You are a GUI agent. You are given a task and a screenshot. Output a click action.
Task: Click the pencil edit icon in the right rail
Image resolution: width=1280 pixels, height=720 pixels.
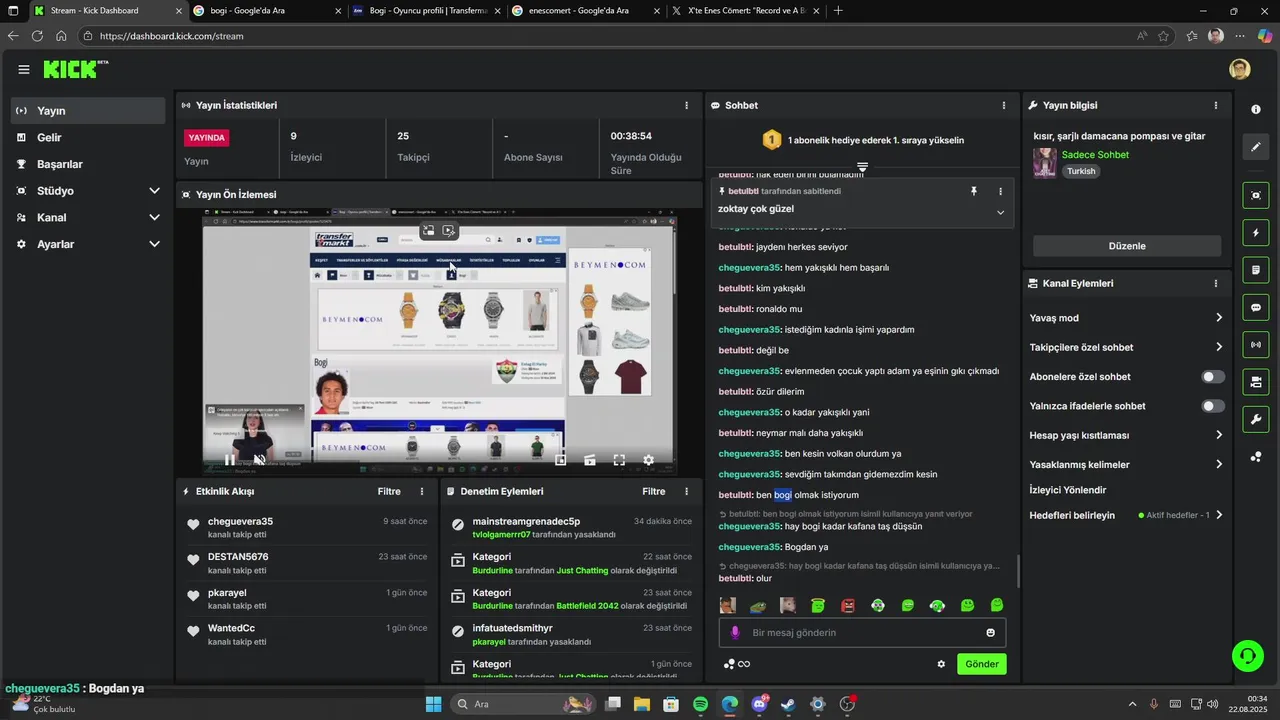click(x=1256, y=147)
